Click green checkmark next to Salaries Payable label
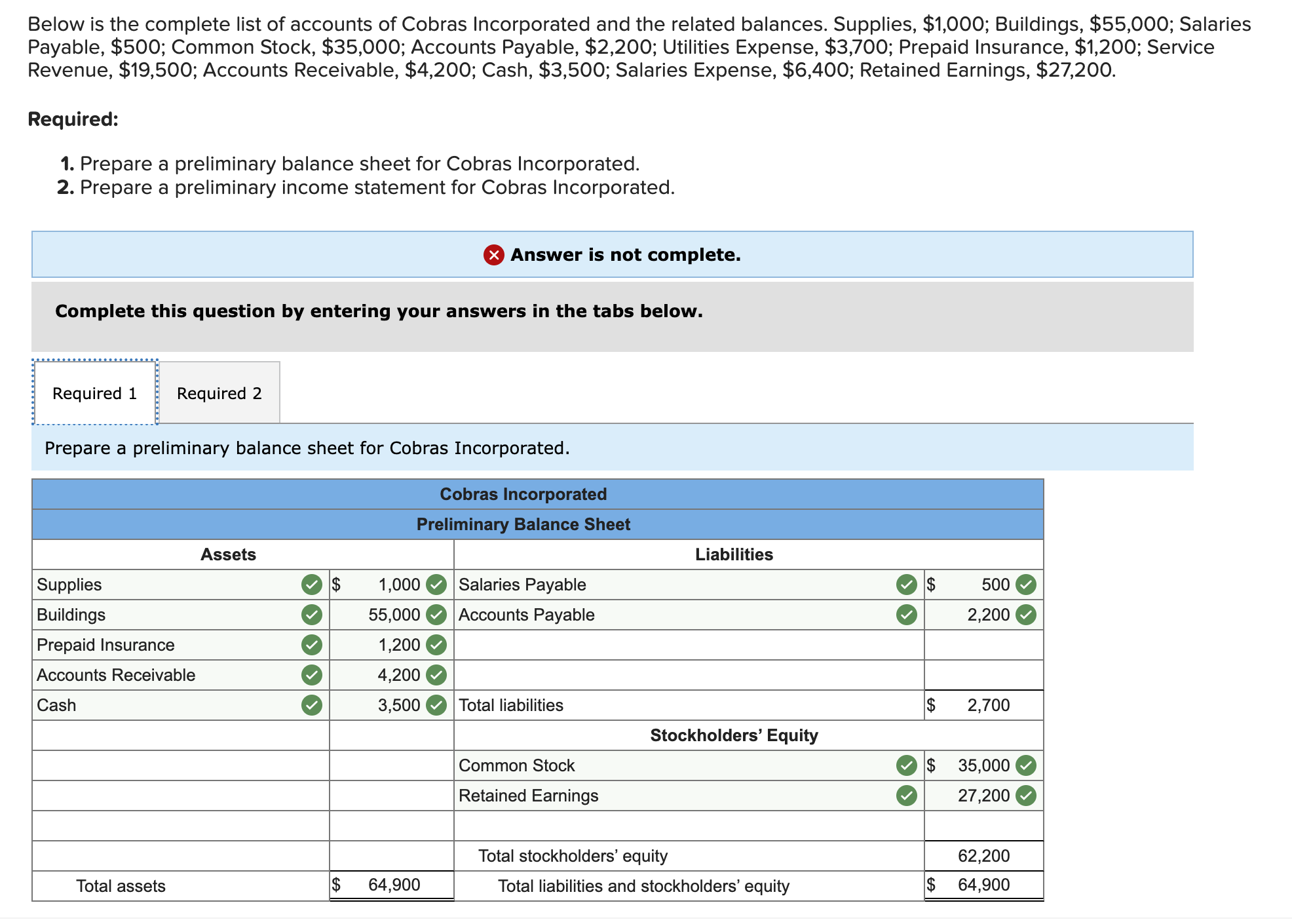This screenshot has height=924, width=1292. 907,585
